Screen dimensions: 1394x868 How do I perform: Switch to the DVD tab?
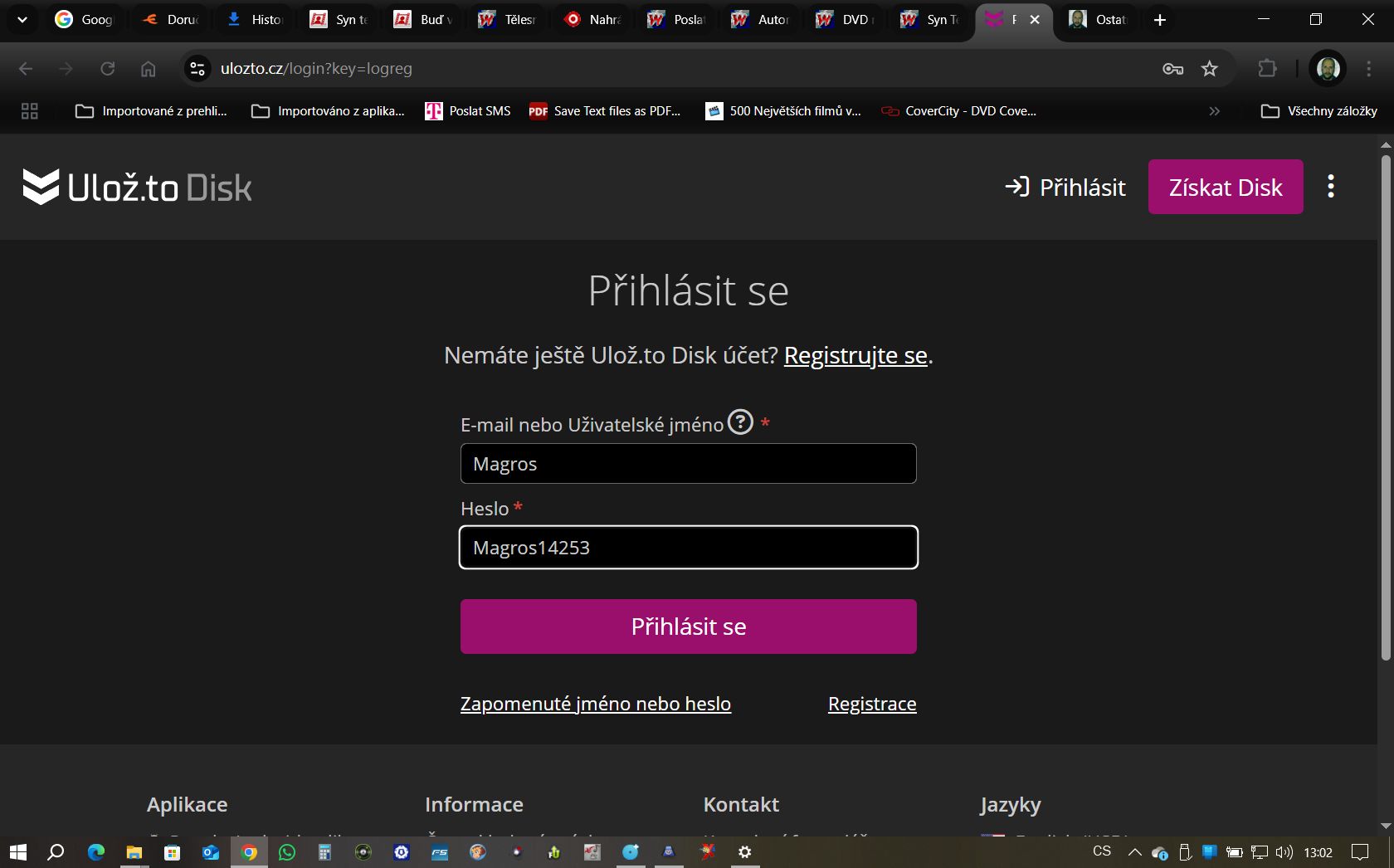click(x=846, y=20)
